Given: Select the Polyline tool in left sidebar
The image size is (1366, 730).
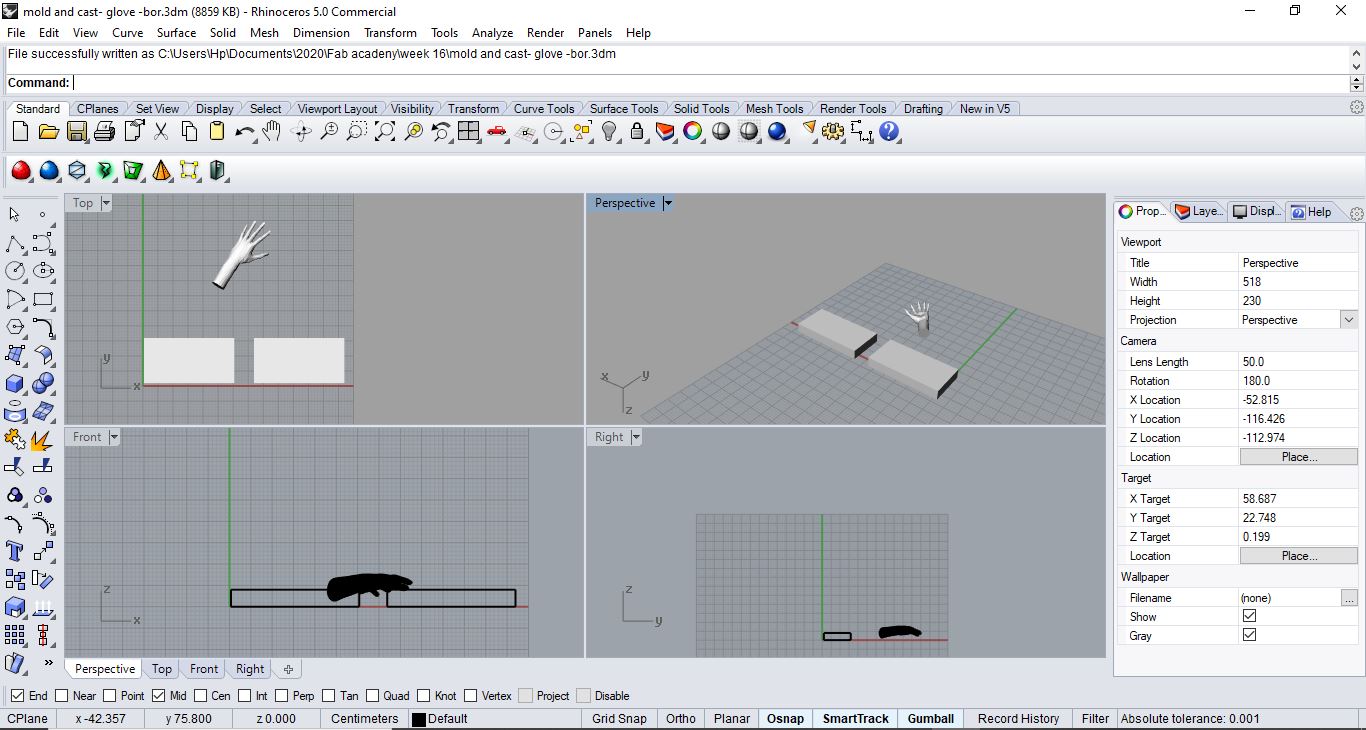Looking at the screenshot, I should (15, 243).
